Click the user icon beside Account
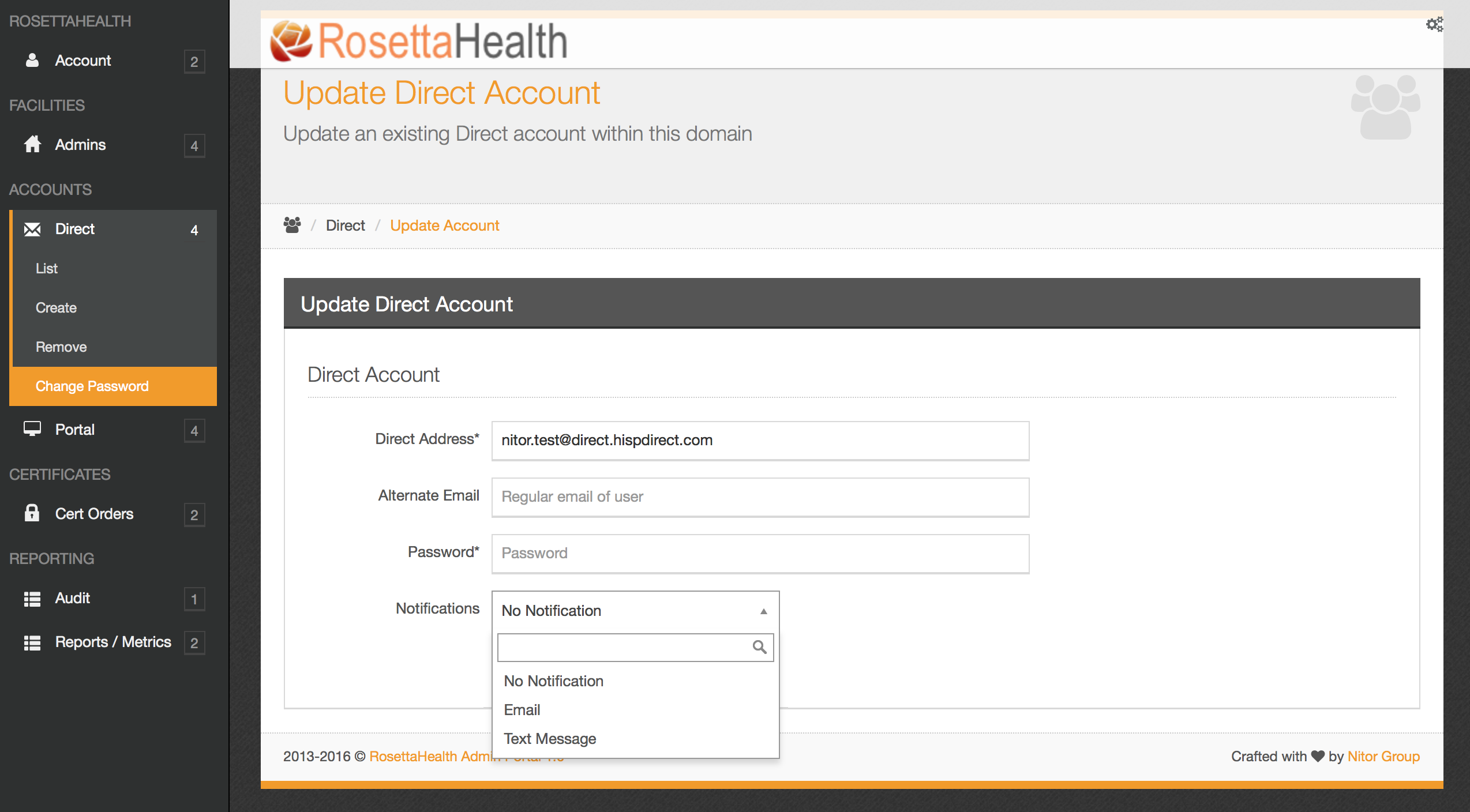This screenshot has height=812, width=1470. coord(32,61)
